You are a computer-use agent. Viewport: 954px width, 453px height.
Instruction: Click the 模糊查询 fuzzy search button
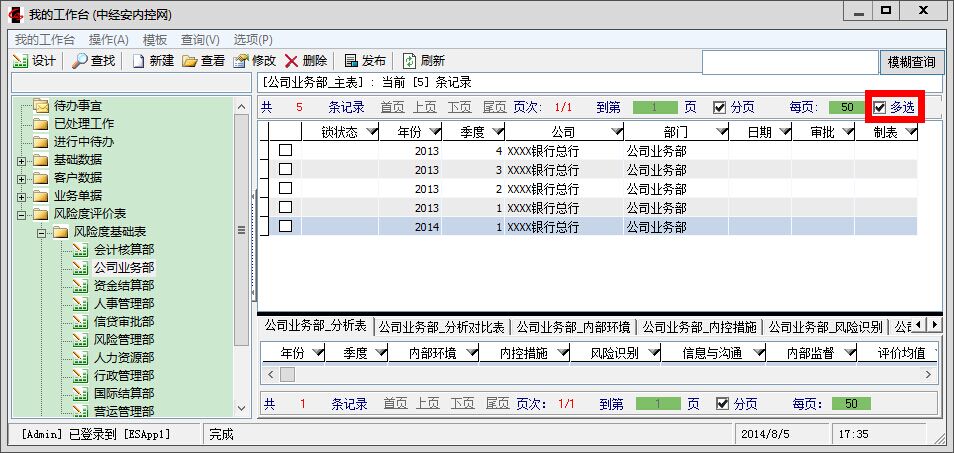(911, 62)
